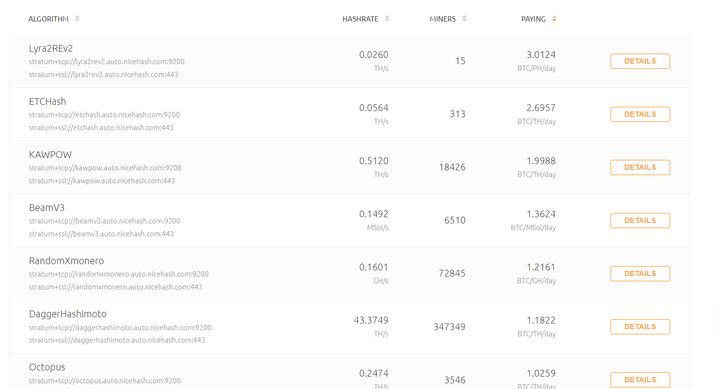This screenshot has height=389, width=720.
Task: Click the MINERS column header label
Action: click(x=443, y=19)
